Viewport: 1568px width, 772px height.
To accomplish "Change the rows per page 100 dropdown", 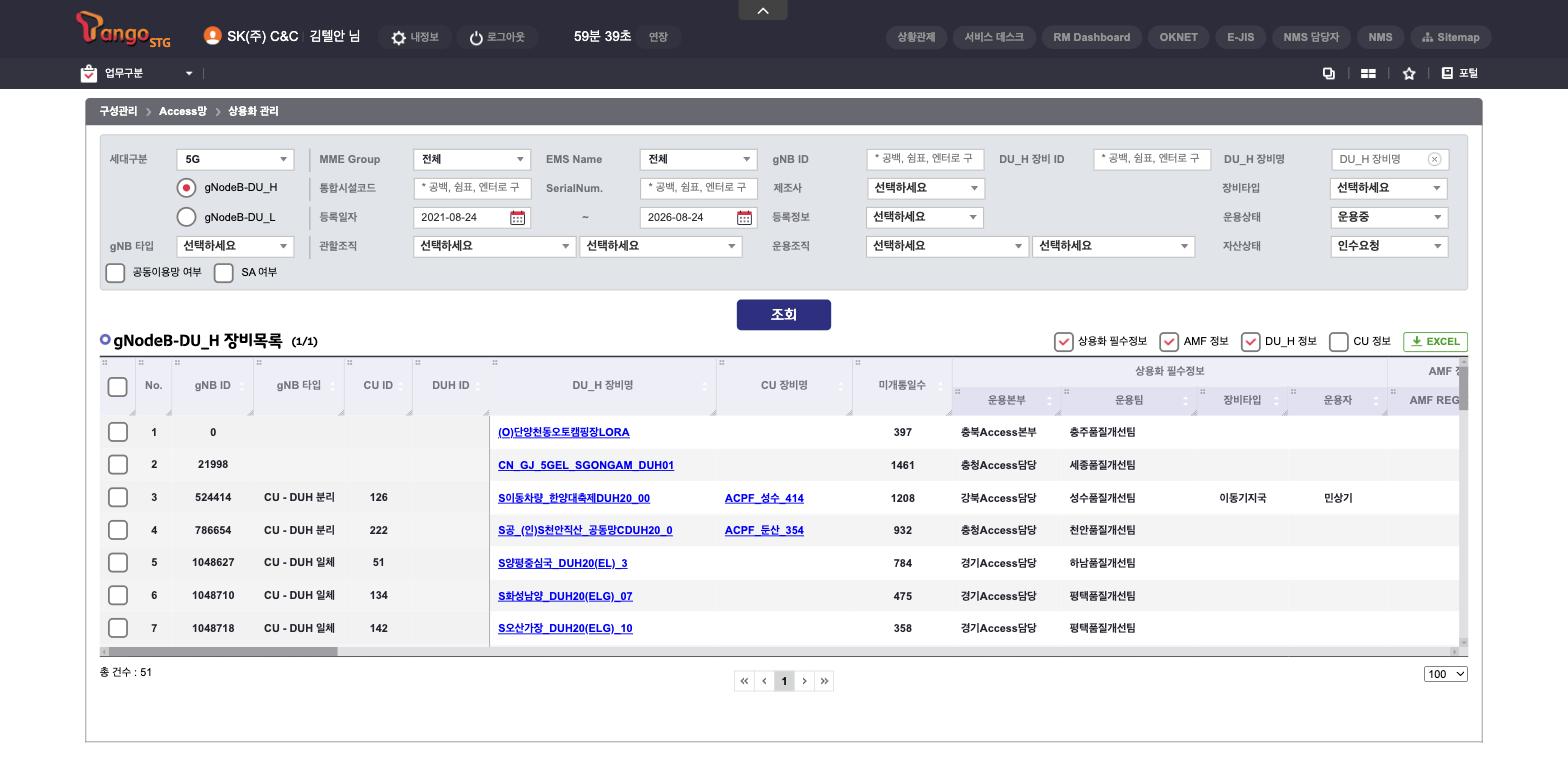I will [1446, 674].
